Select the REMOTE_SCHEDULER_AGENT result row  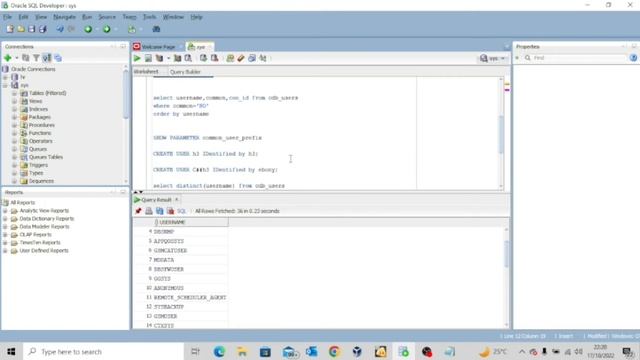pyautogui.click(x=190, y=297)
